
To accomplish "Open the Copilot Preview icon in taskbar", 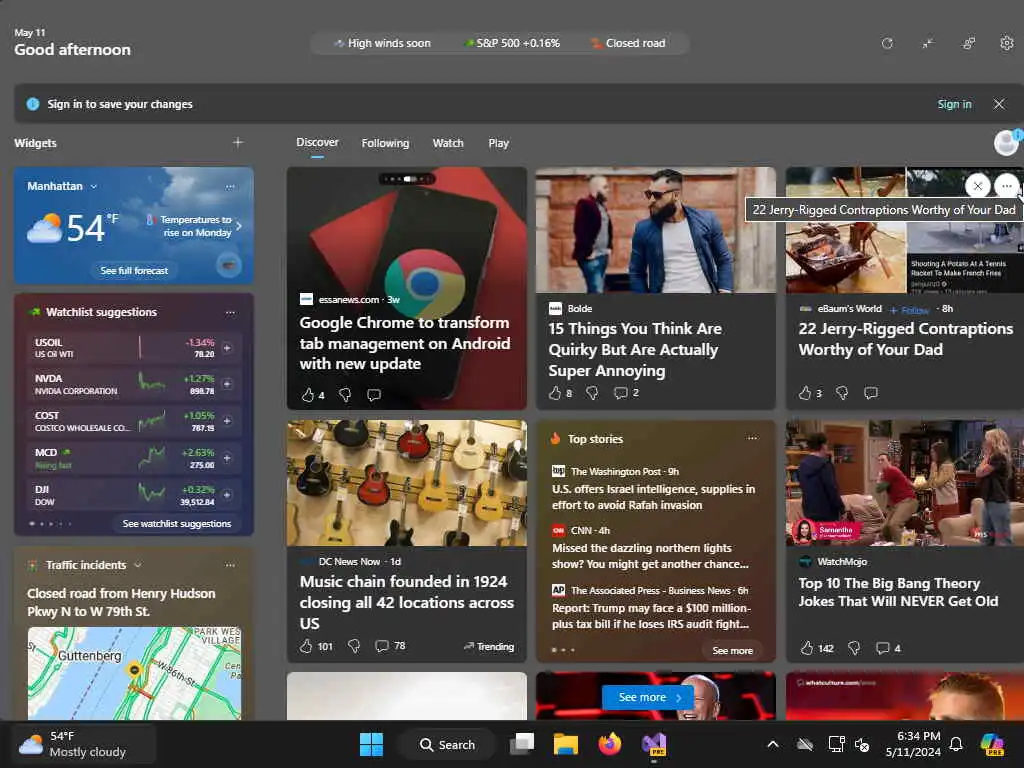I will (992, 744).
